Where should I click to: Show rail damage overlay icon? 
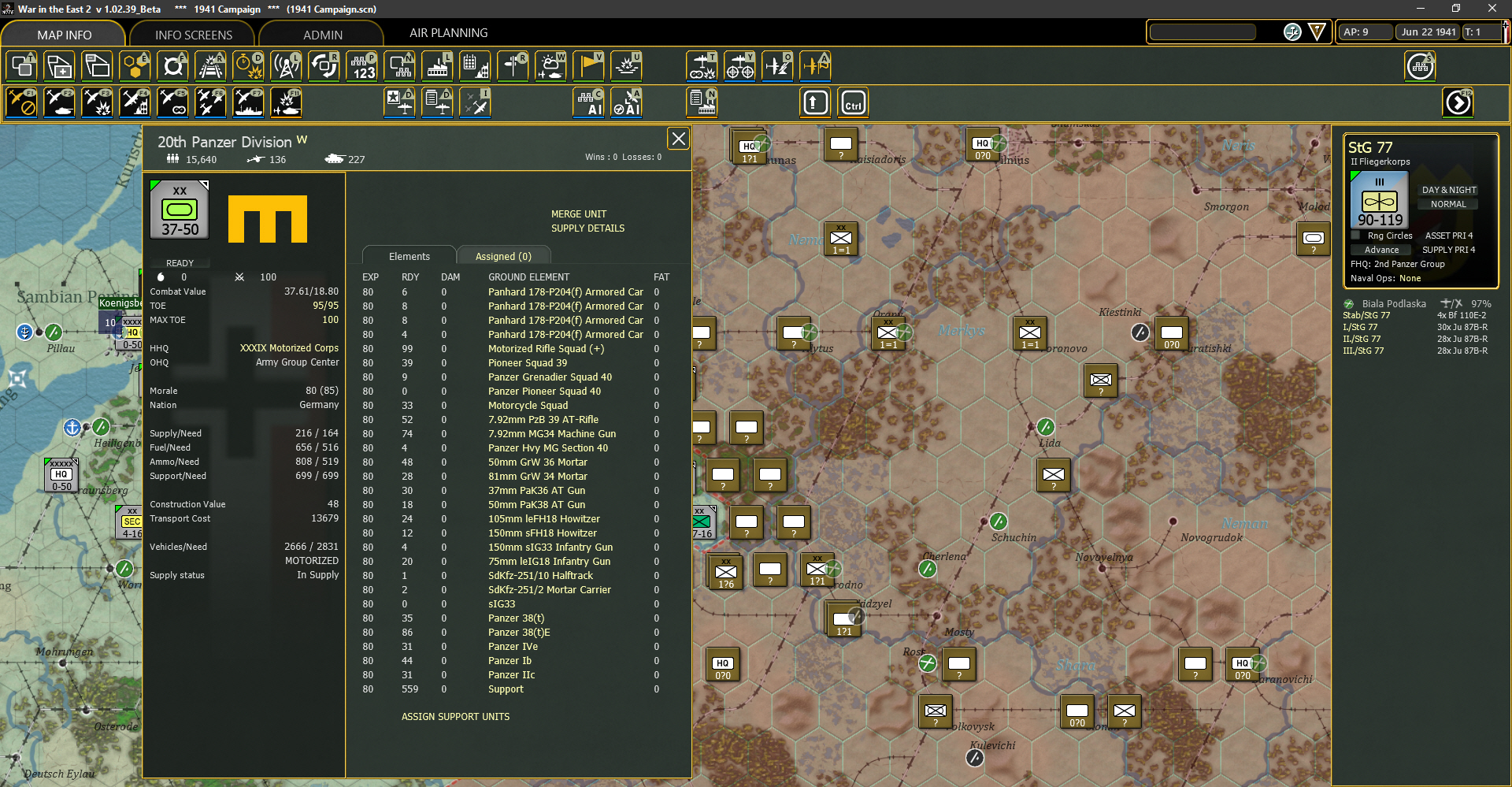click(210, 66)
